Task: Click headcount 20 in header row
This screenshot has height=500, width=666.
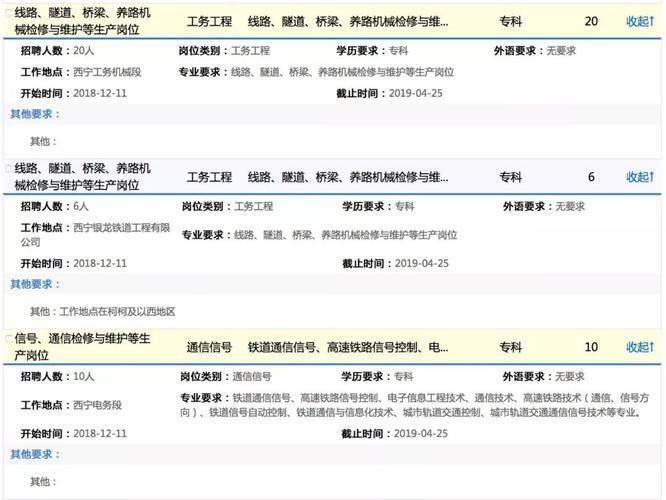Action: pyautogui.click(x=591, y=21)
